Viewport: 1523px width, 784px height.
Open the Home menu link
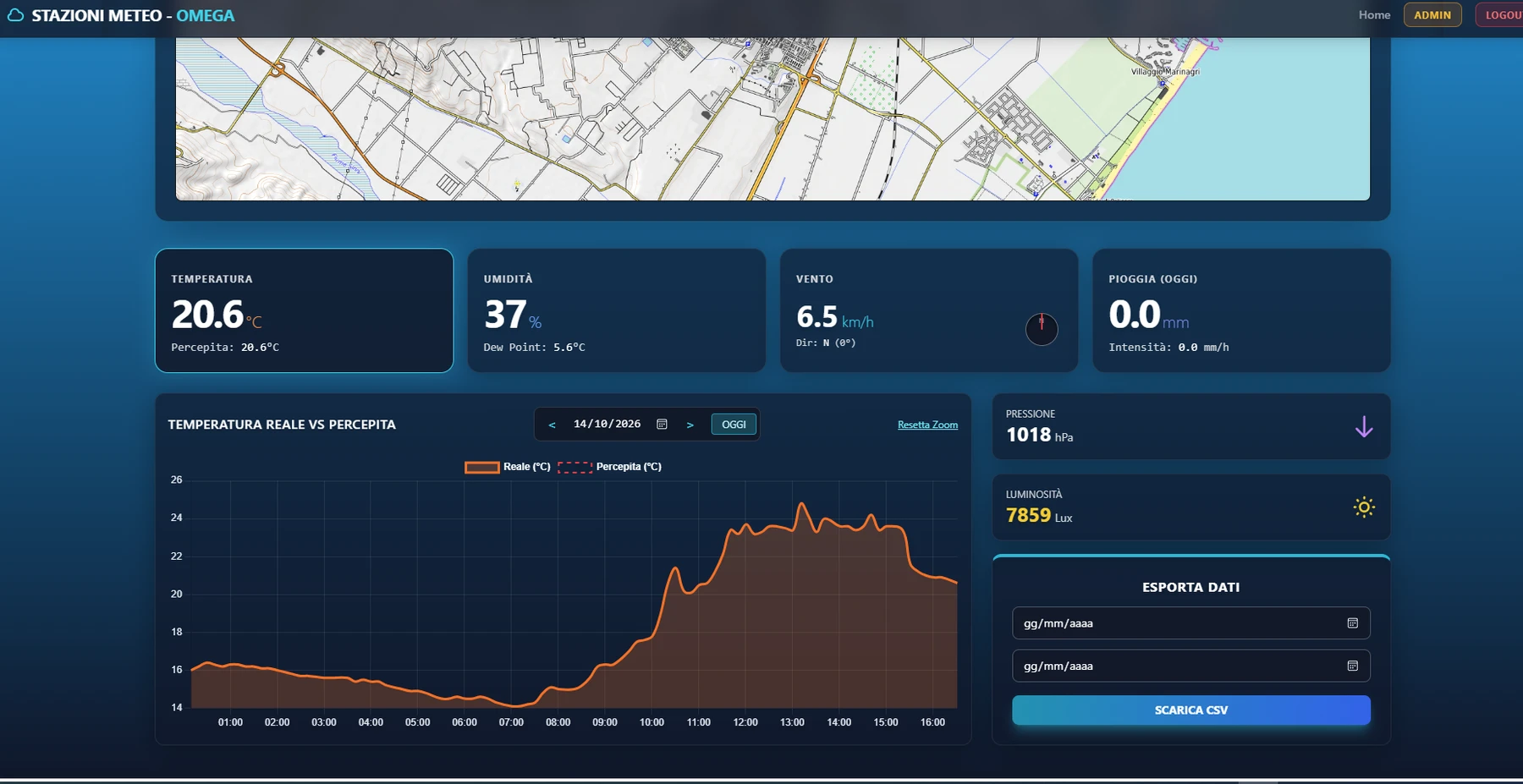tap(1374, 15)
